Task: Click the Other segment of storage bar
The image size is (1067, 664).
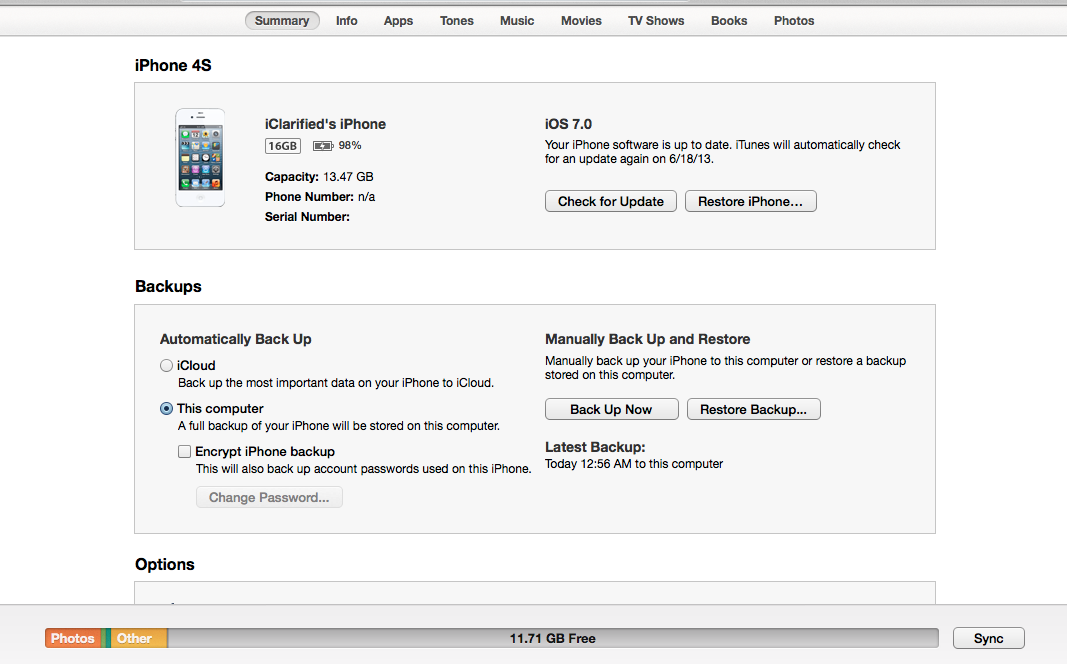Action: [139, 638]
